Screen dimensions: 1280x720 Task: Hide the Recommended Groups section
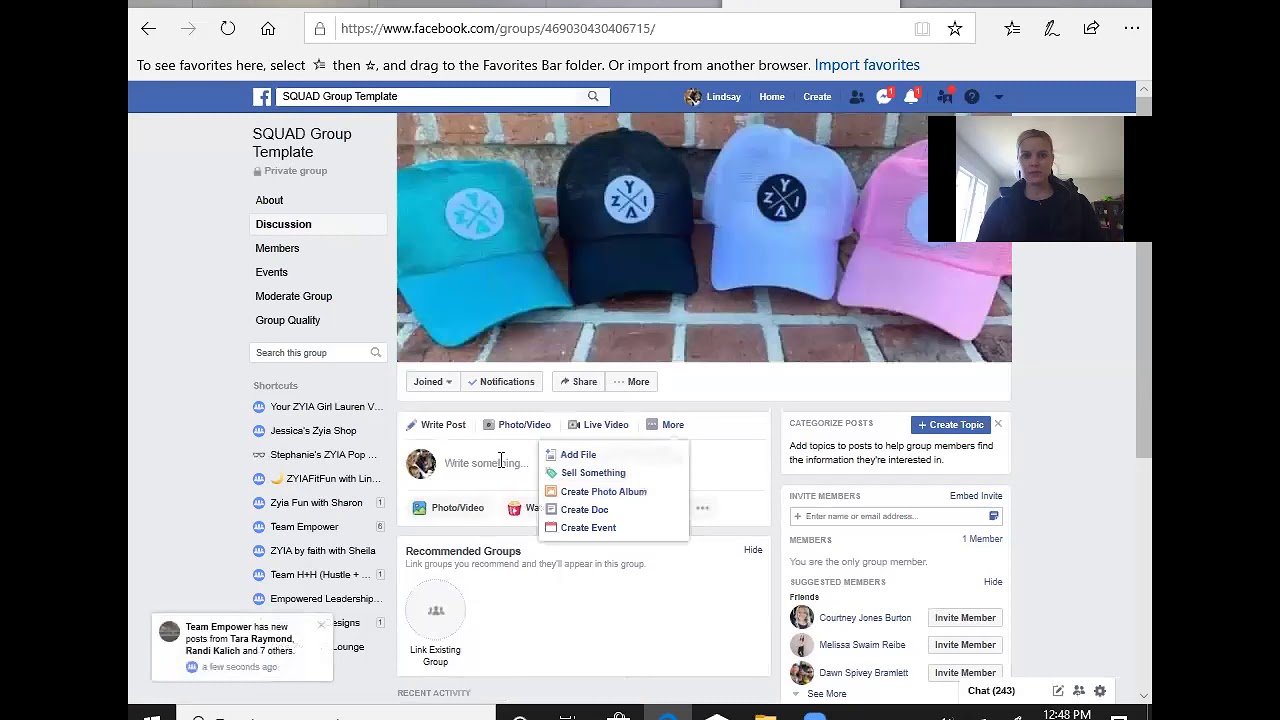[x=753, y=550]
